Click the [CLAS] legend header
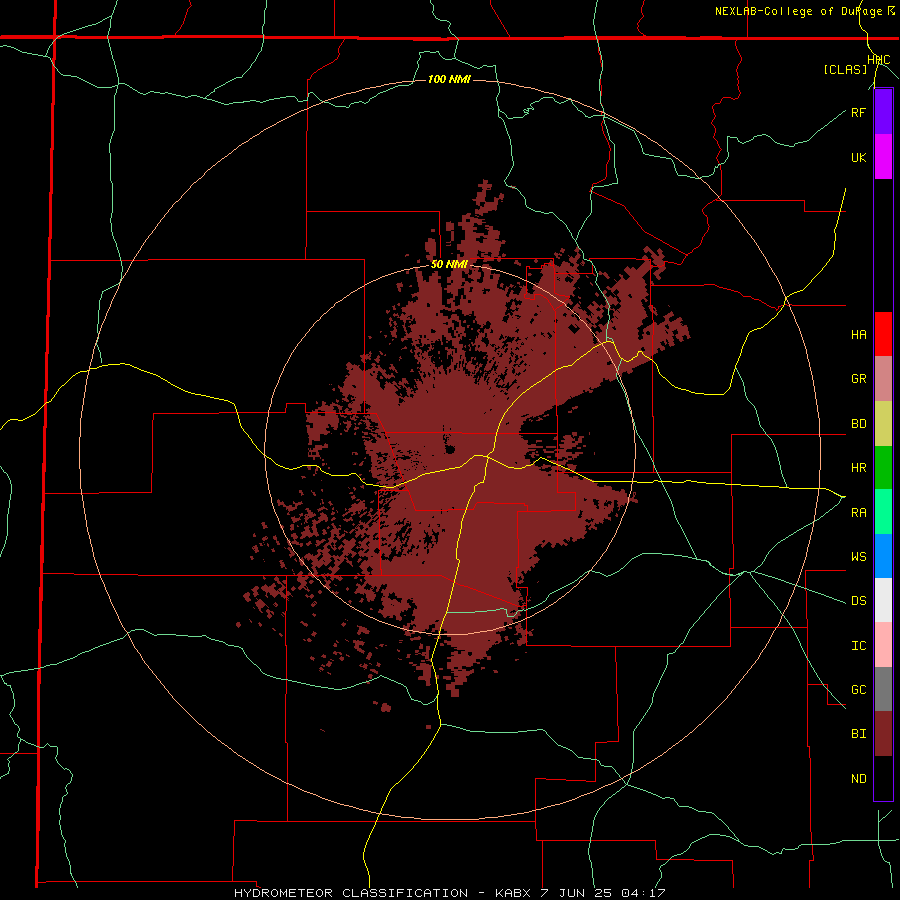Image resolution: width=900 pixels, height=900 pixels. click(x=845, y=69)
